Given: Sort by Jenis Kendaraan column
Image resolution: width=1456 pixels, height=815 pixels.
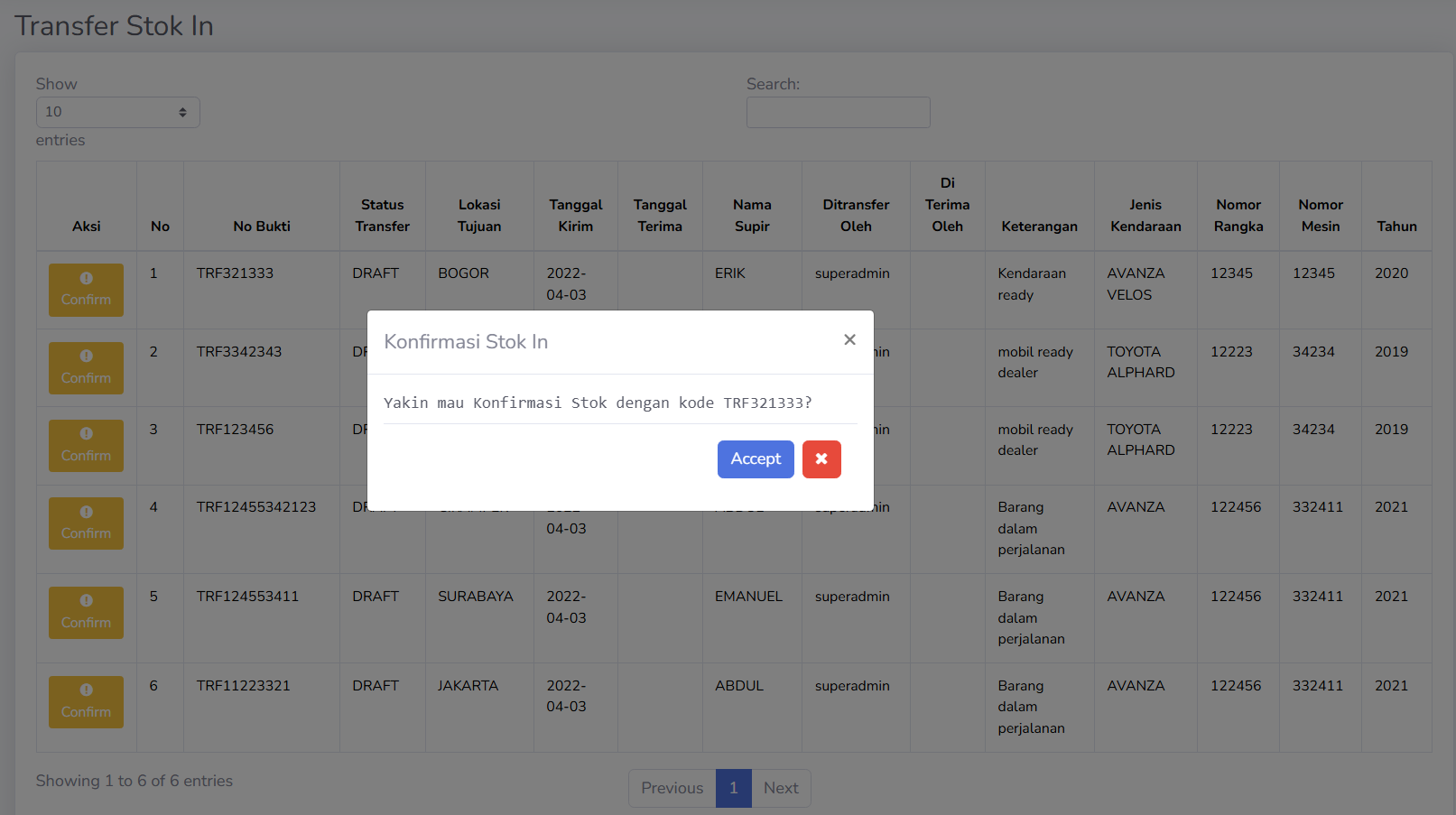Looking at the screenshot, I should pos(1145,216).
